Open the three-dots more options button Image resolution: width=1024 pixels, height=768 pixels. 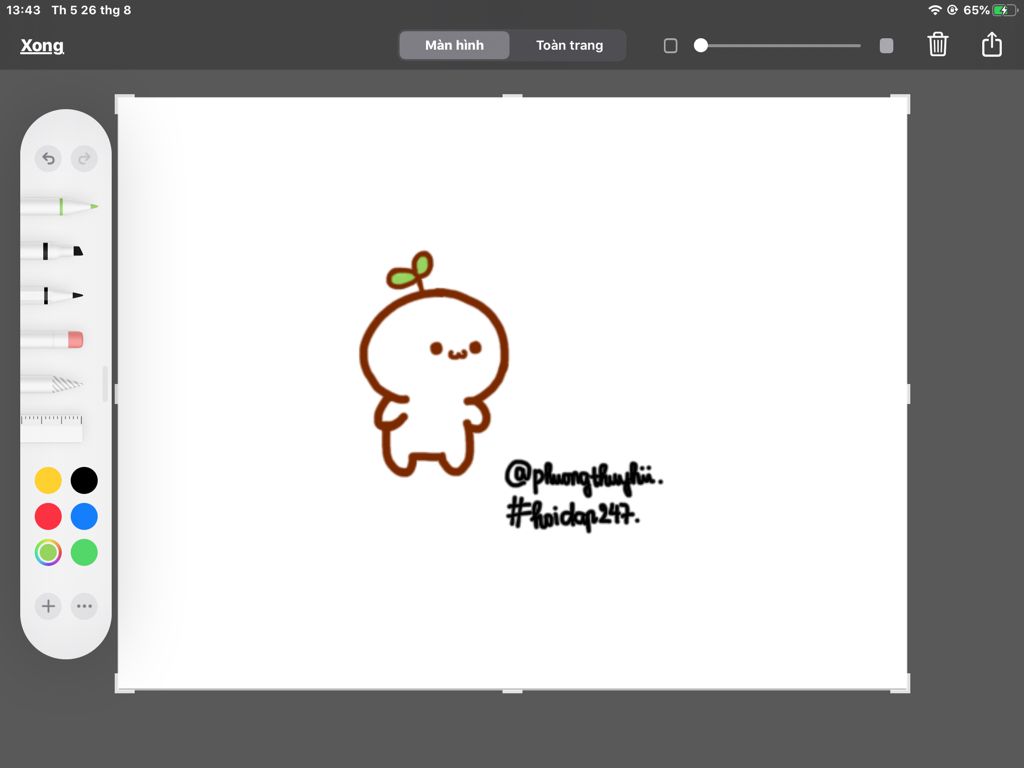[84, 606]
